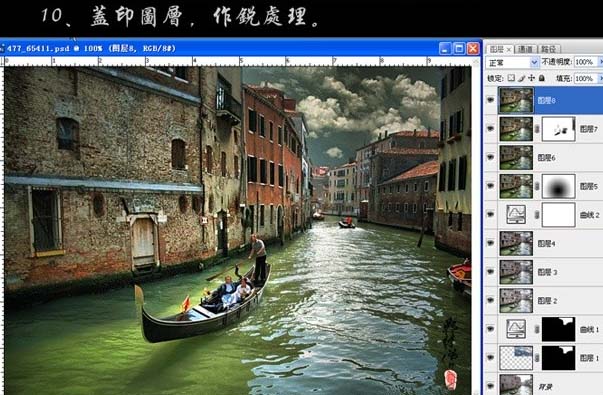Switch to the 通道 (Channels) tab
The width and height of the screenshot is (603, 395).
525,49
